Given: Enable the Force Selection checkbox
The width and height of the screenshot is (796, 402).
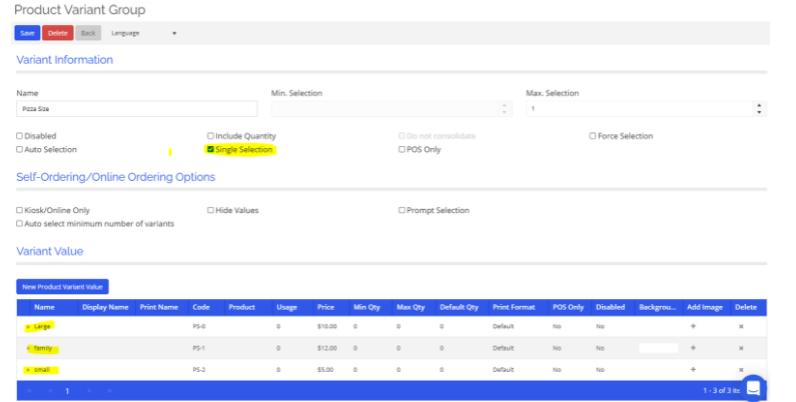Looking at the screenshot, I should tap(593, 136).
